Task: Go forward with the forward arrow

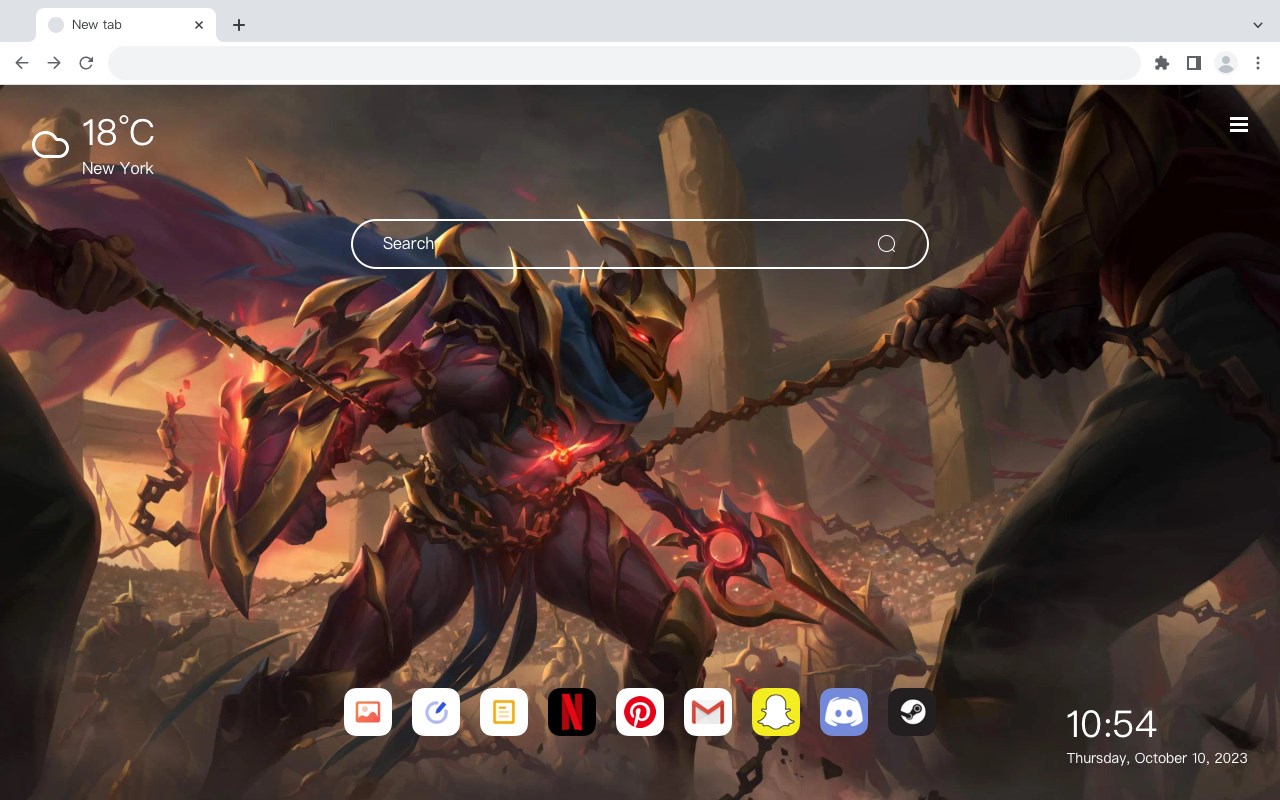Action: tap(54, 63)
